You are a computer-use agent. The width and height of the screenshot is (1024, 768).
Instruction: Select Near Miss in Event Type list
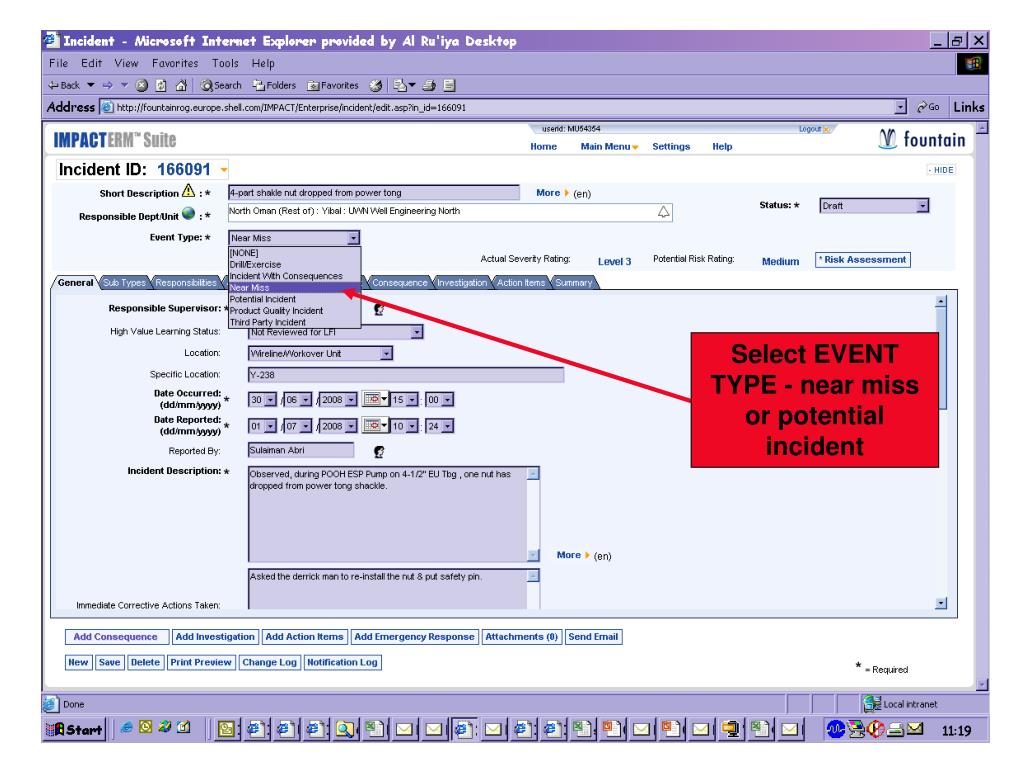coord(294,287)
